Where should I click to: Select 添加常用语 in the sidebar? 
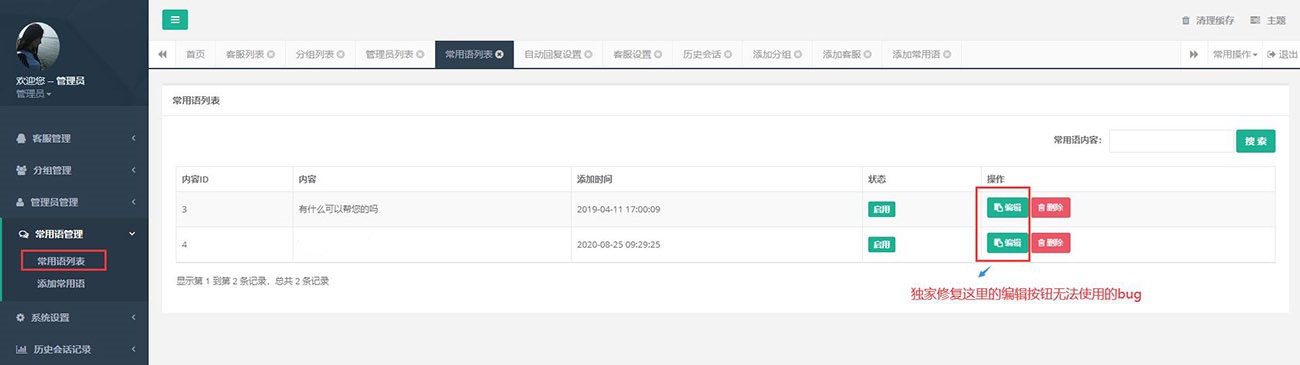(x=61, y=284)
